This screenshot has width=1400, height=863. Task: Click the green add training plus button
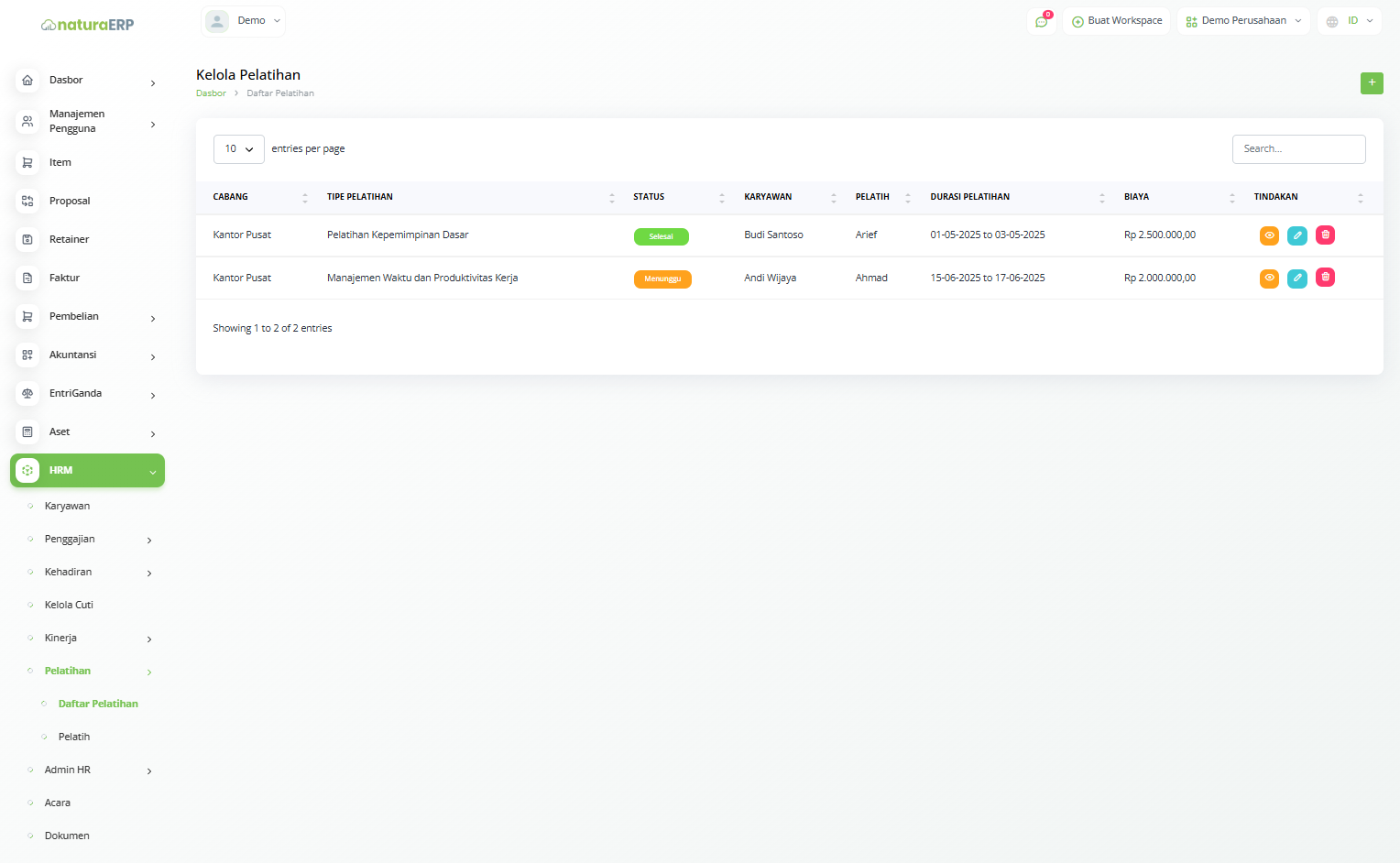click(1372, 83)
